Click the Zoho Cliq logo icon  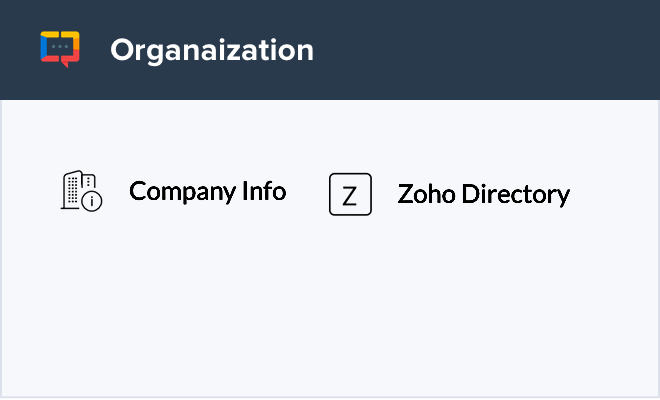click(x=60, y=49)
